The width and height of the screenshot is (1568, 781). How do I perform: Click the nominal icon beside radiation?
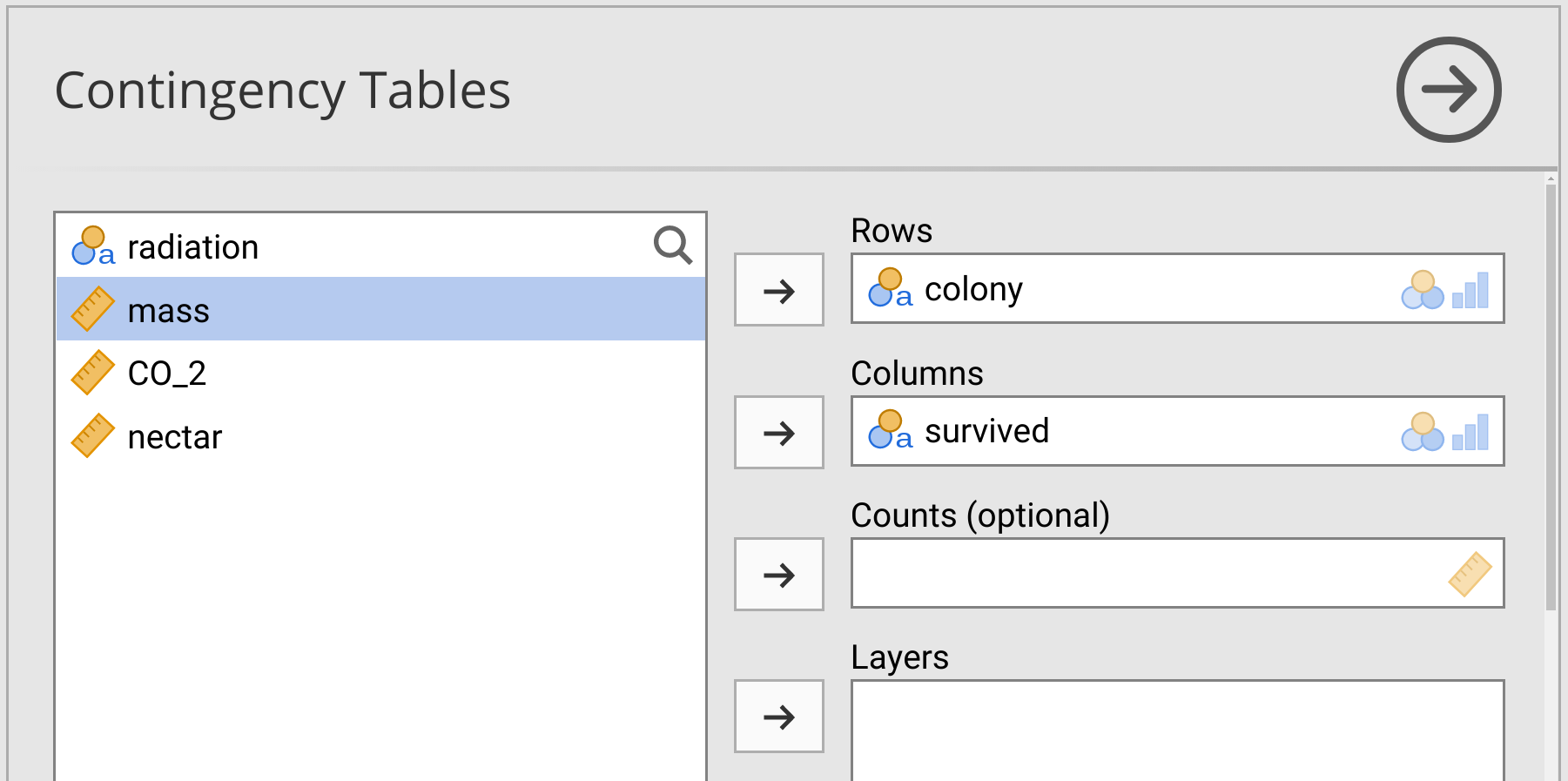92,246
